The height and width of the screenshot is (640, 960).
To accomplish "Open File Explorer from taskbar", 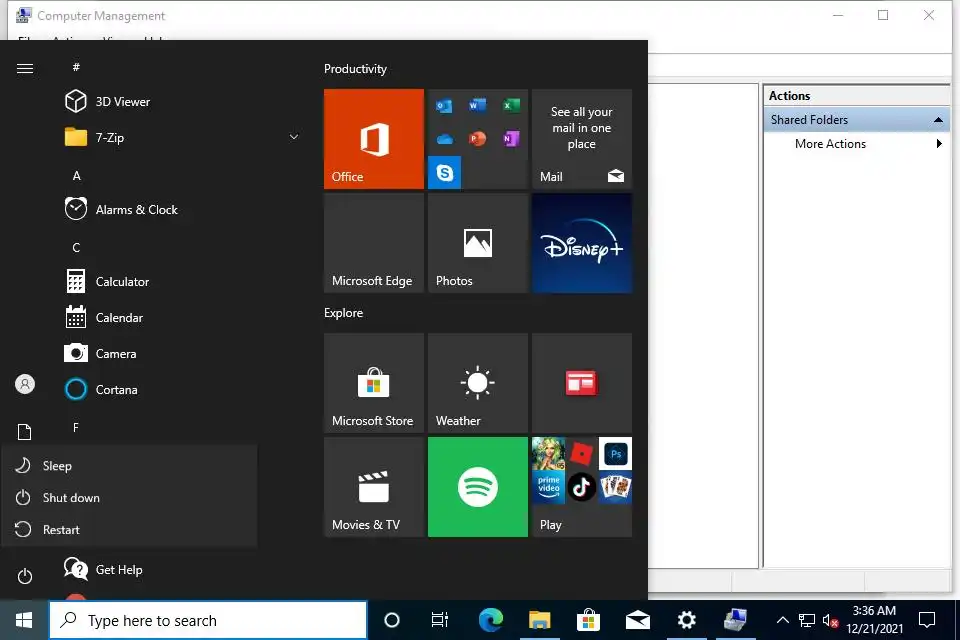I will [539, 620].
